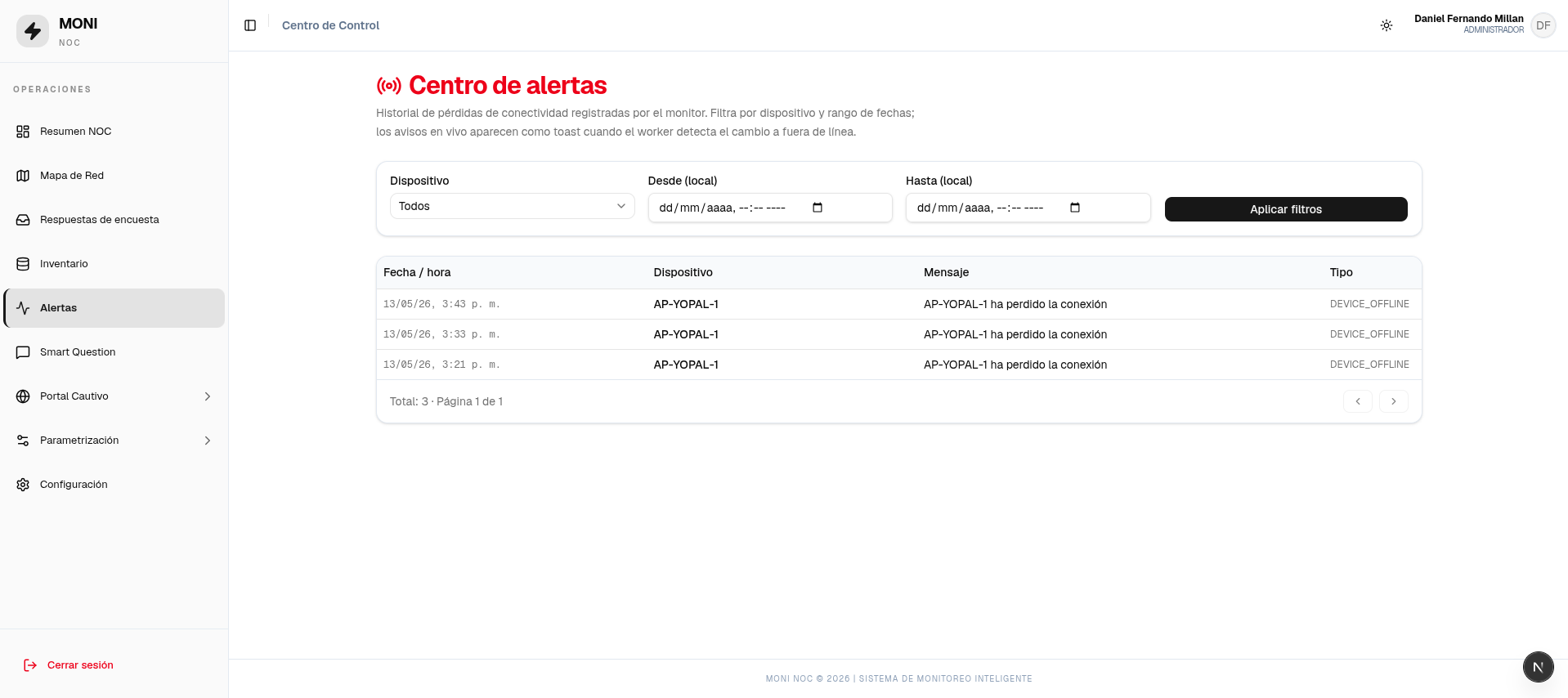The image size is (1568, 698).
Task: Go to next page of alerts
Action: pos(1394,401)
